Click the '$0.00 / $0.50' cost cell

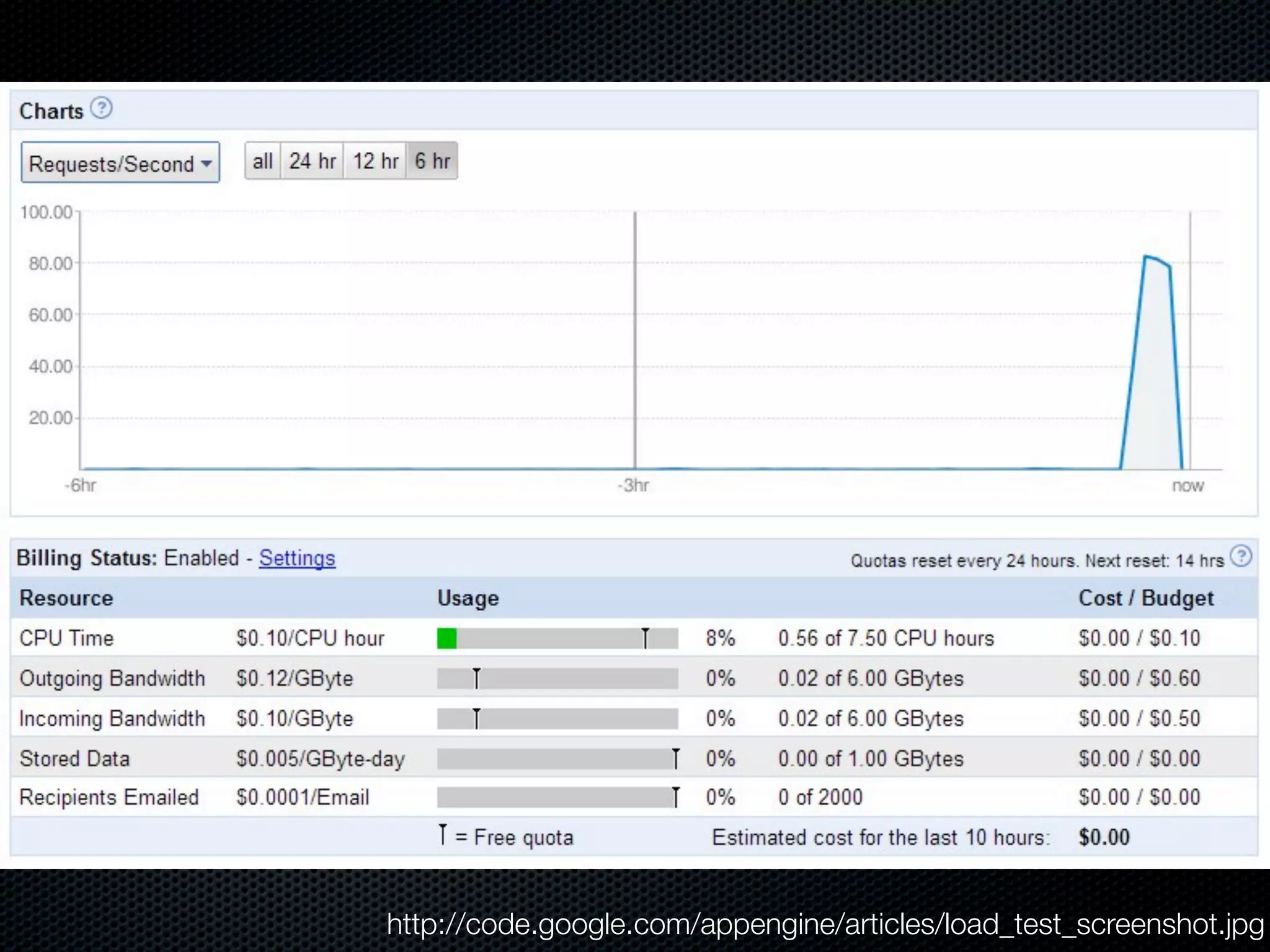1140,719
